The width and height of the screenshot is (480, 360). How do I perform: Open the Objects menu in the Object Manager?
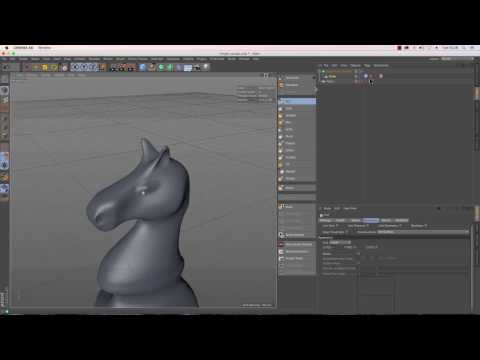pyautogui.click(x=356, y=66)
